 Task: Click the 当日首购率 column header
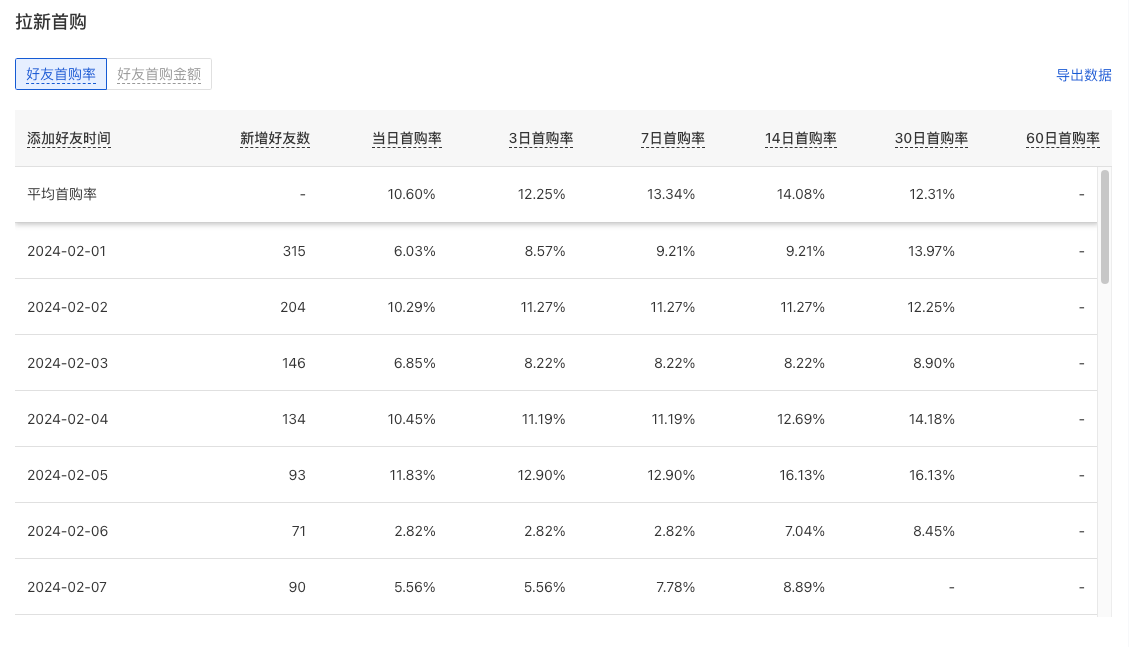[x=407, y=138]
